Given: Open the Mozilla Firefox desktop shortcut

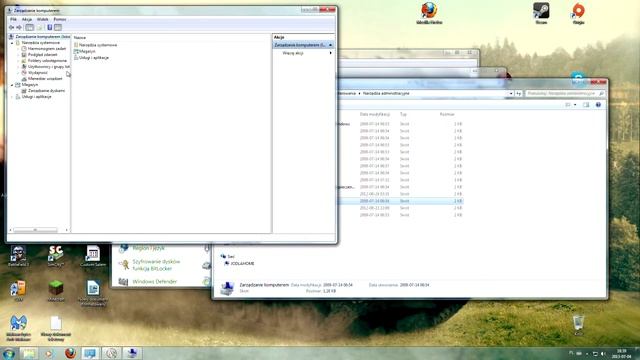Looking at the screenshot, I should pyautogui.click(x=429, y=13).
